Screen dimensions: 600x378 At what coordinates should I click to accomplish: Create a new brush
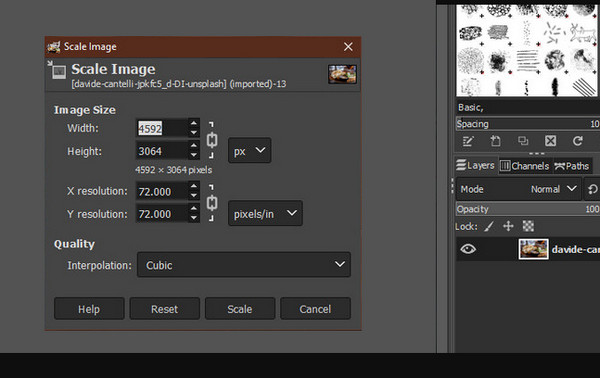tap(495, 141)
